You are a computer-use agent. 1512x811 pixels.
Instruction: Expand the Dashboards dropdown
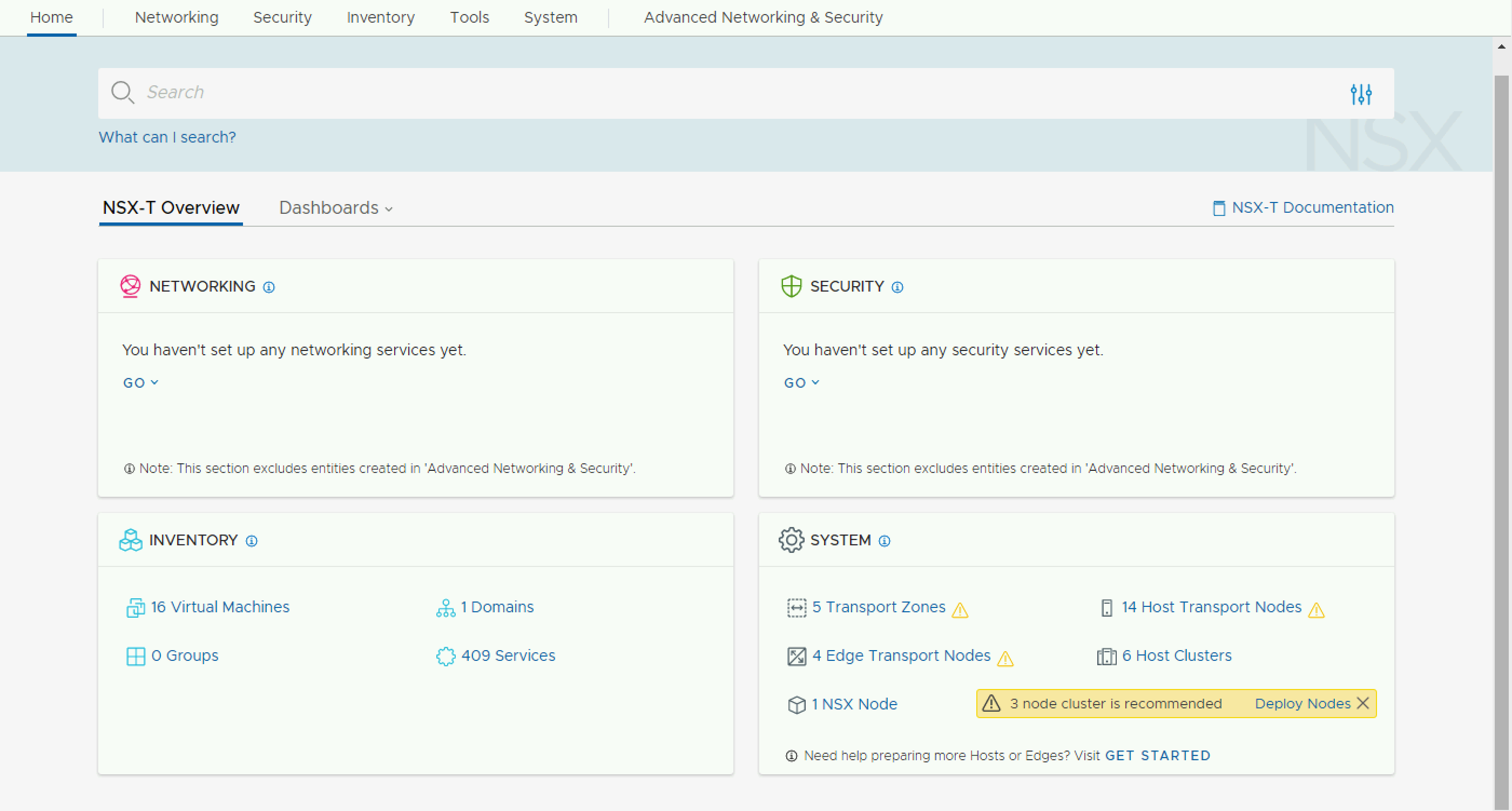pyautogui.click(x=336, y=208)
